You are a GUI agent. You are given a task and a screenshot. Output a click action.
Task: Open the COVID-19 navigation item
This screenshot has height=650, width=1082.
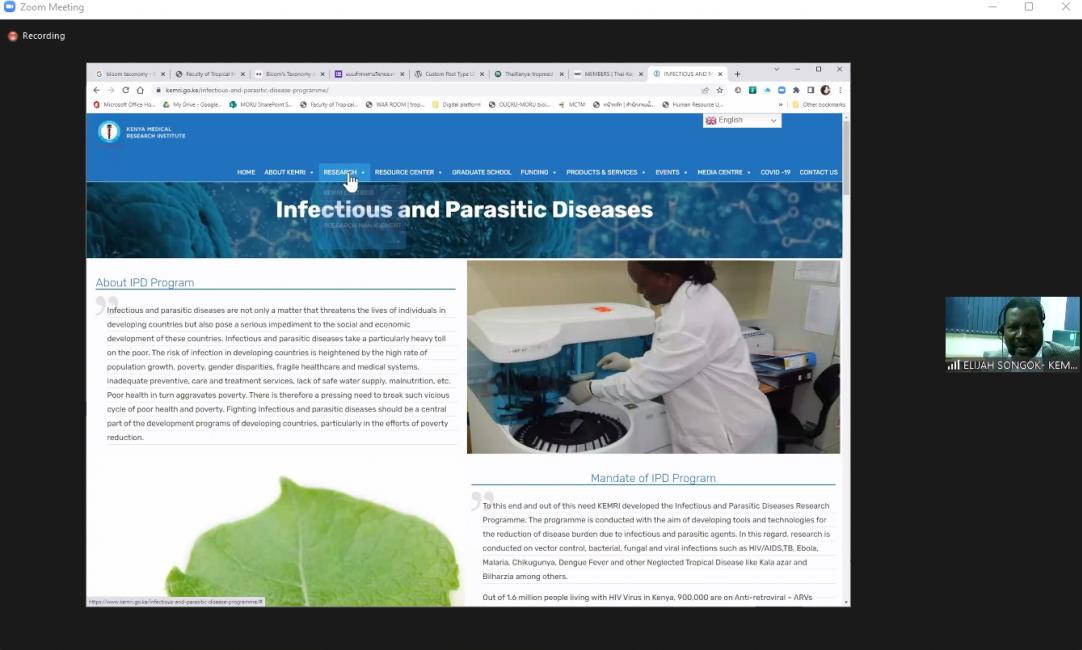point(775,173)
